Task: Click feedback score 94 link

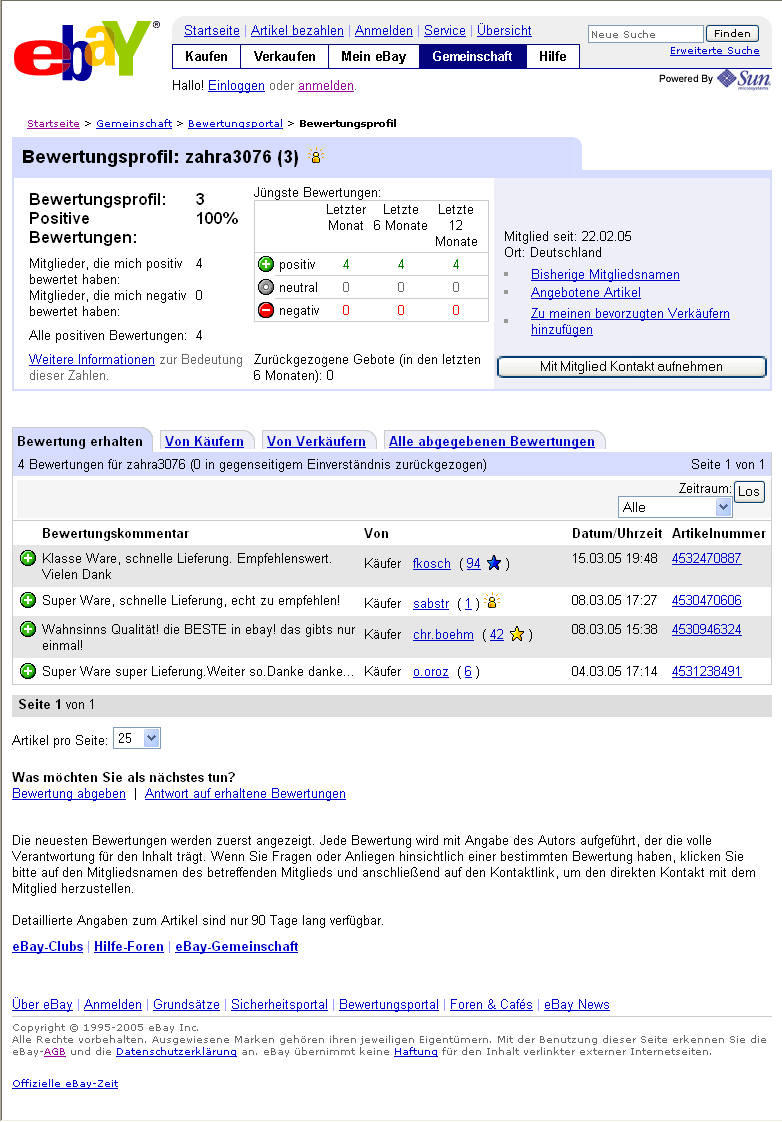Action: point(474,564)
